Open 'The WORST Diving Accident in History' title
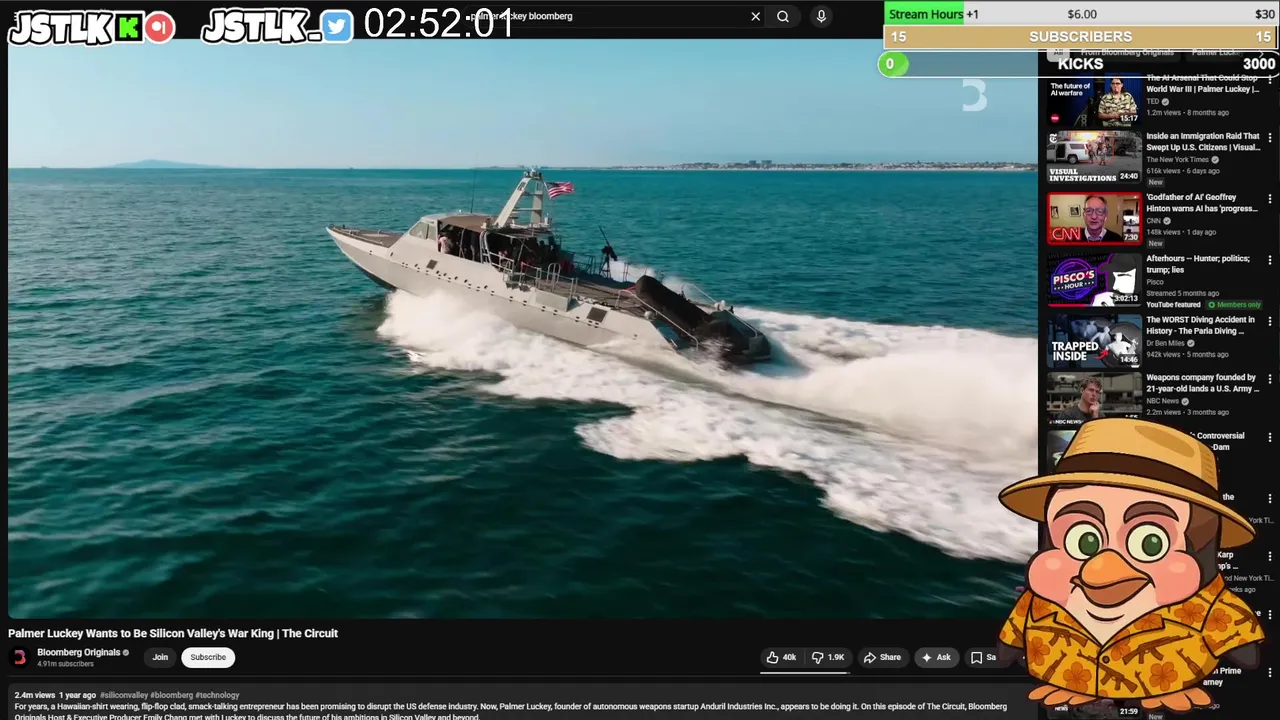This screenshot has height=720, width=1280. click(1200, 325)
